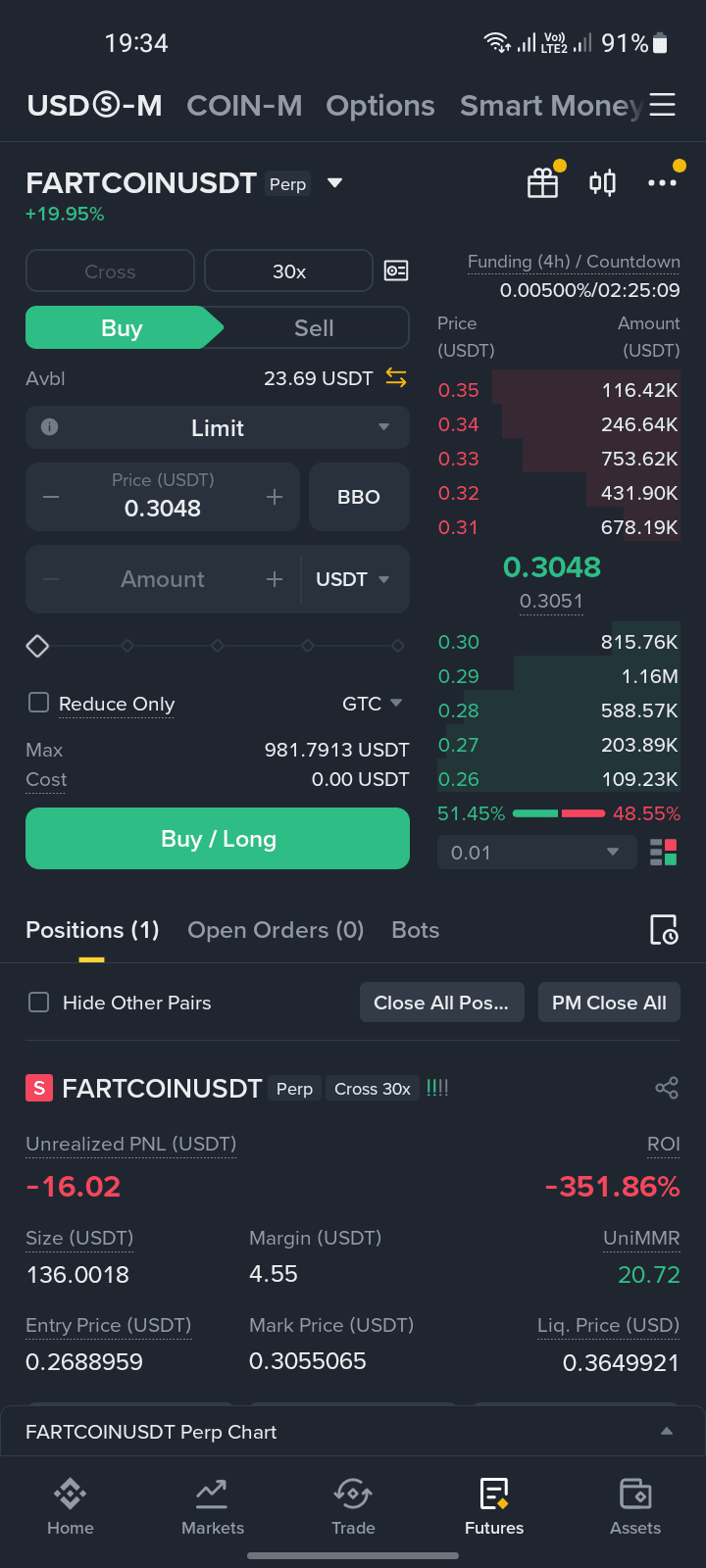Tap the Liq. Price (USD) label
Screen dimensions: 706x1568
click(x=608, y=1326)
